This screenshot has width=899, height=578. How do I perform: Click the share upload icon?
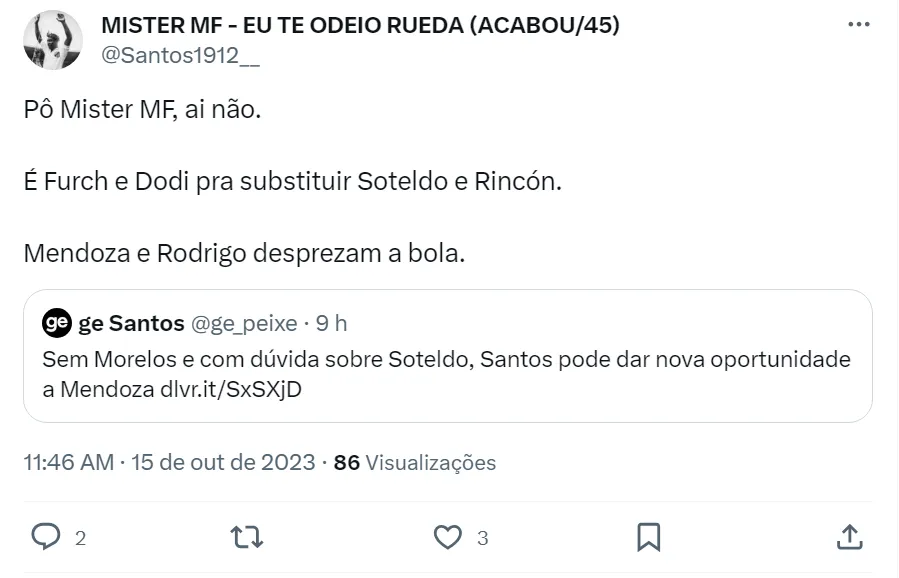pos(849,537)
